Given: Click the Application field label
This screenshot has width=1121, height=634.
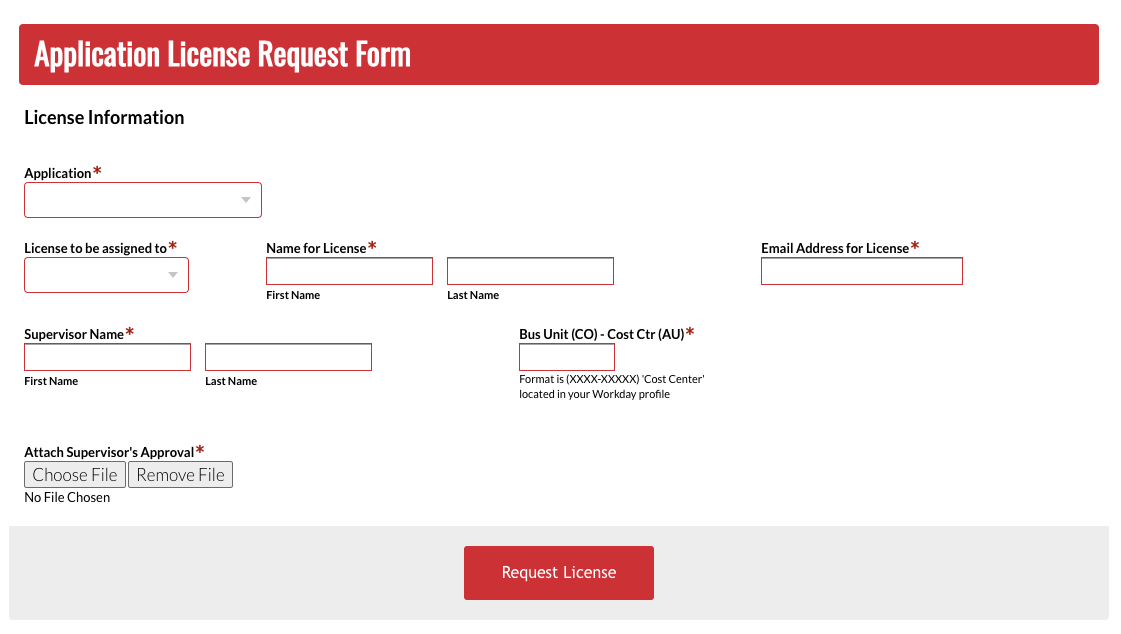Looking at the screenshot, I should 58,173.
